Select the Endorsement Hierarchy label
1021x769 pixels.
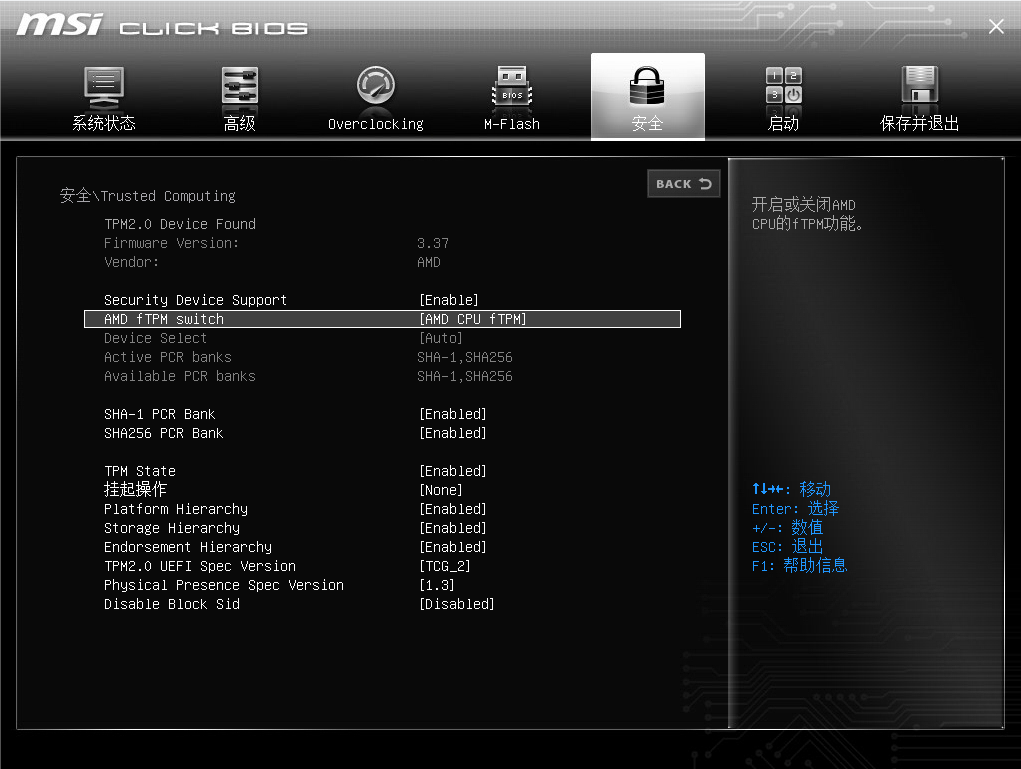coord(188,547)
